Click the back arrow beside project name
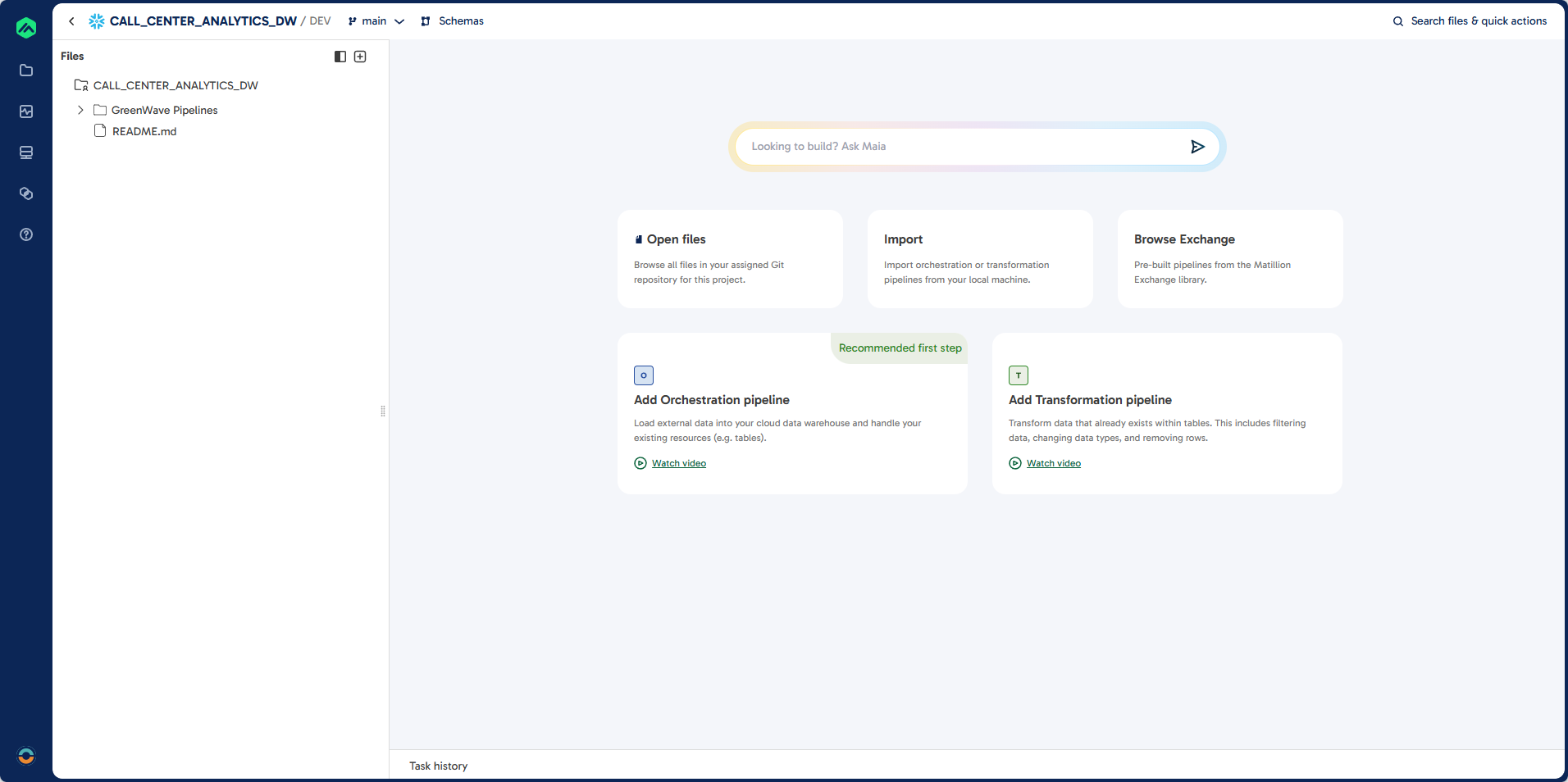1568x782 pixels. tap(72, 21)
